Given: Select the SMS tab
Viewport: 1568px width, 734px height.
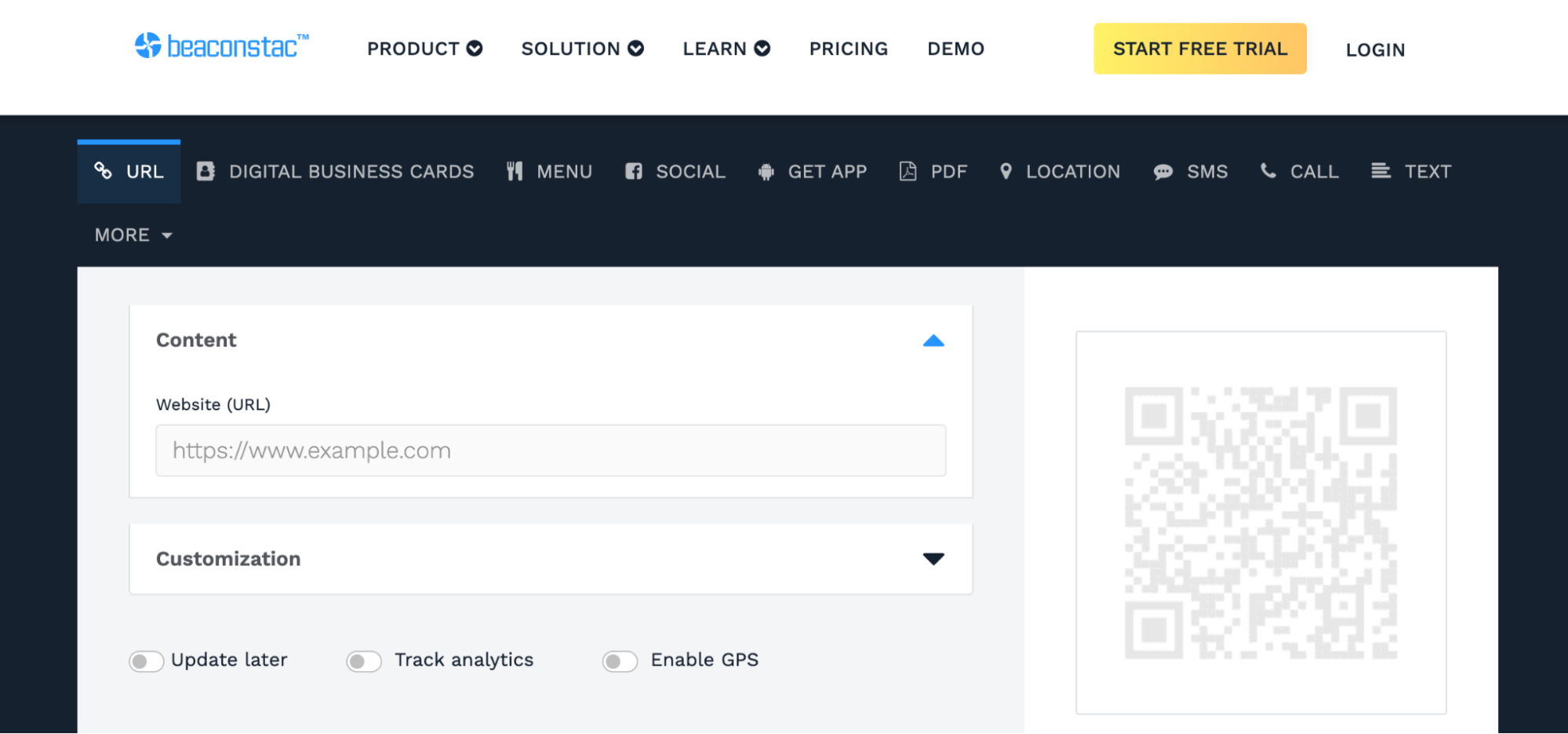Looking at the screenshot, I should coord(1191,171).
